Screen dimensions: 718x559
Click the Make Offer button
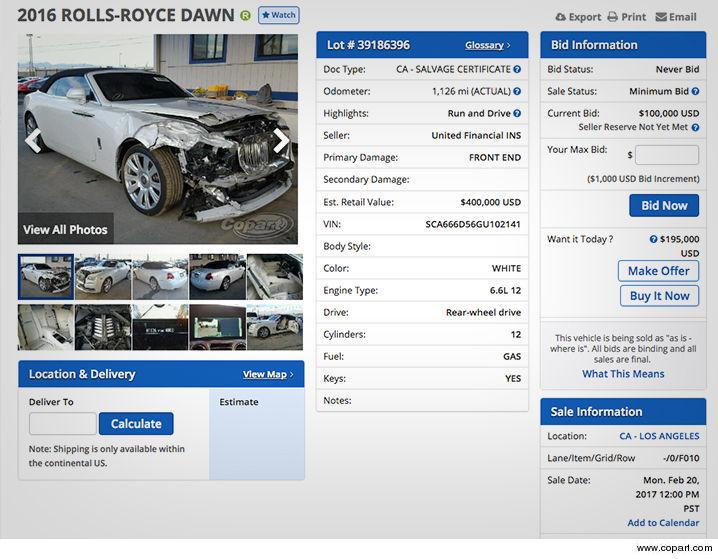[x=658, y=271]
